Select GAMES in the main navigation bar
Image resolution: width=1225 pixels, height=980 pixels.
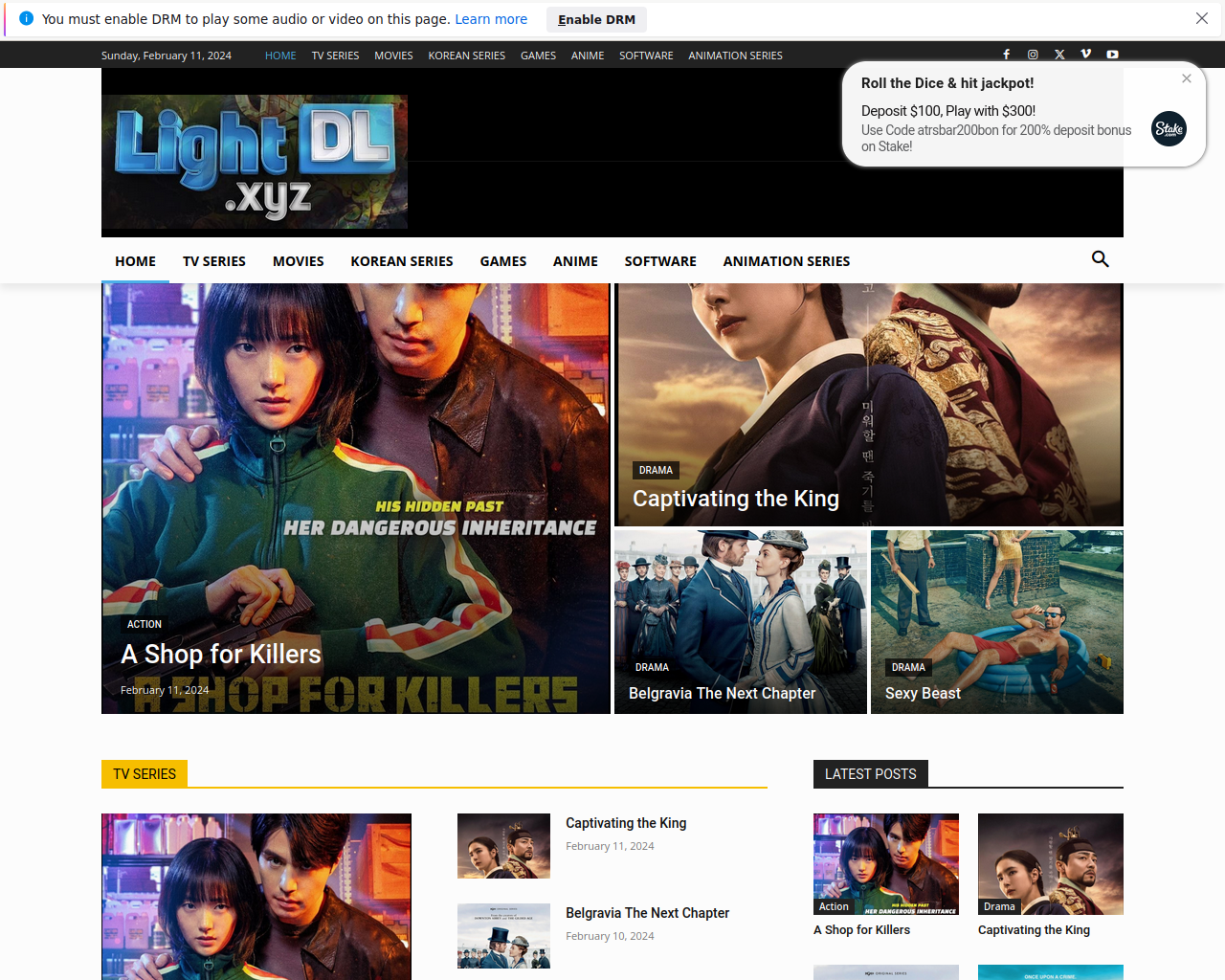click(503, 261)
